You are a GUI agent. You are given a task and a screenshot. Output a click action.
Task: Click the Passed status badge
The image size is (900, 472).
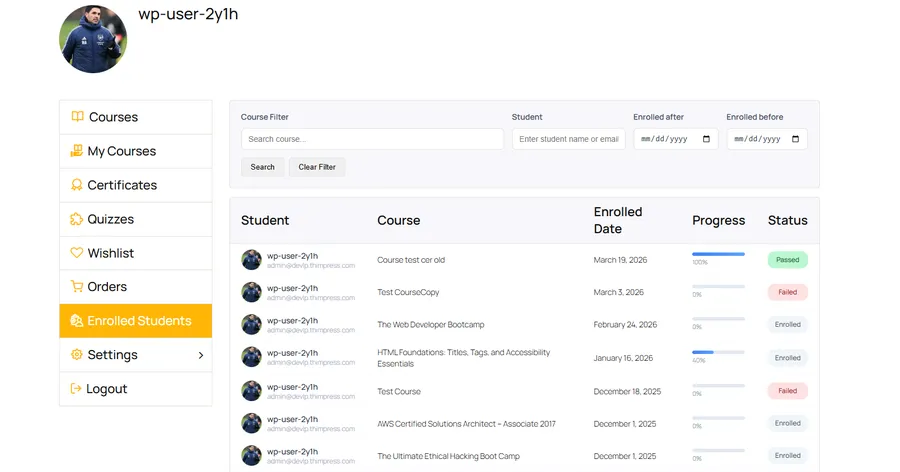pos(788,260)
